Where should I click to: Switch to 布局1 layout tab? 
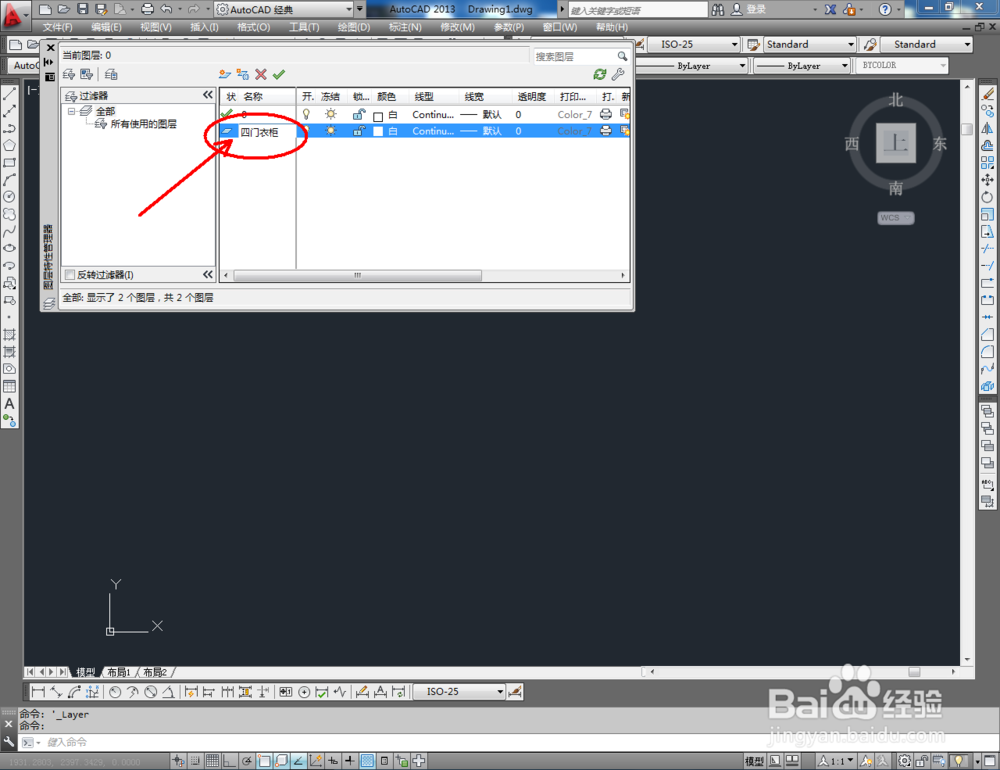pyautogui.click(x=119, y=672)
